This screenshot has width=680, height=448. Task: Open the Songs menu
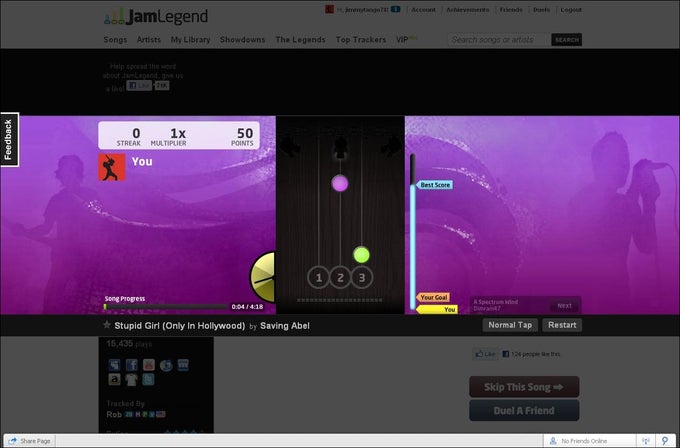115,39
